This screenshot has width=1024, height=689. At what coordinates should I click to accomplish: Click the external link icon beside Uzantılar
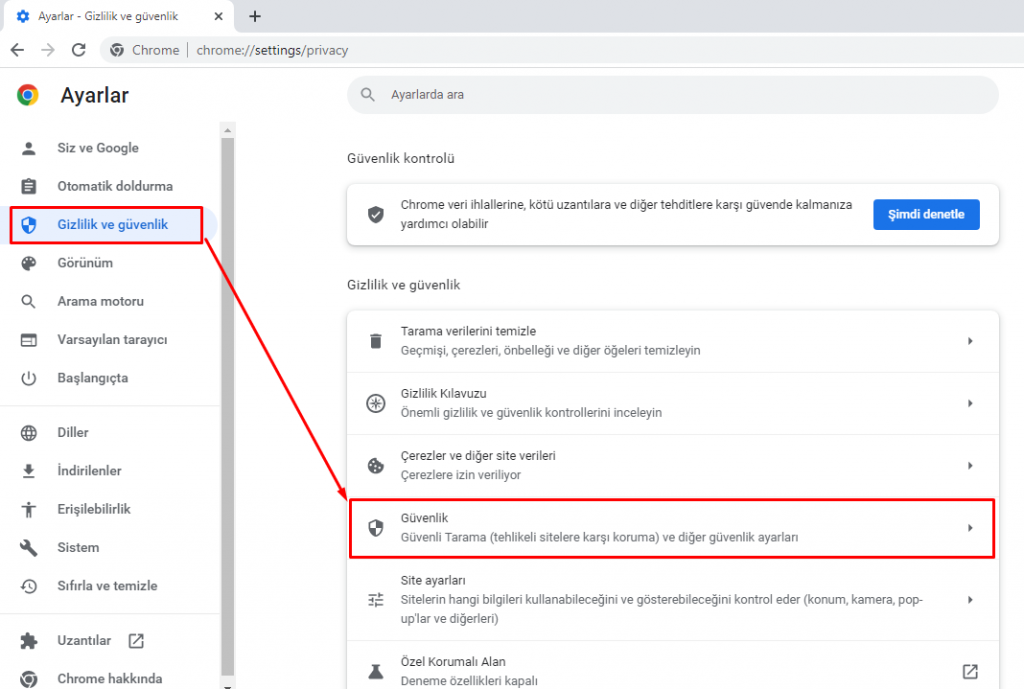(136, 641)
